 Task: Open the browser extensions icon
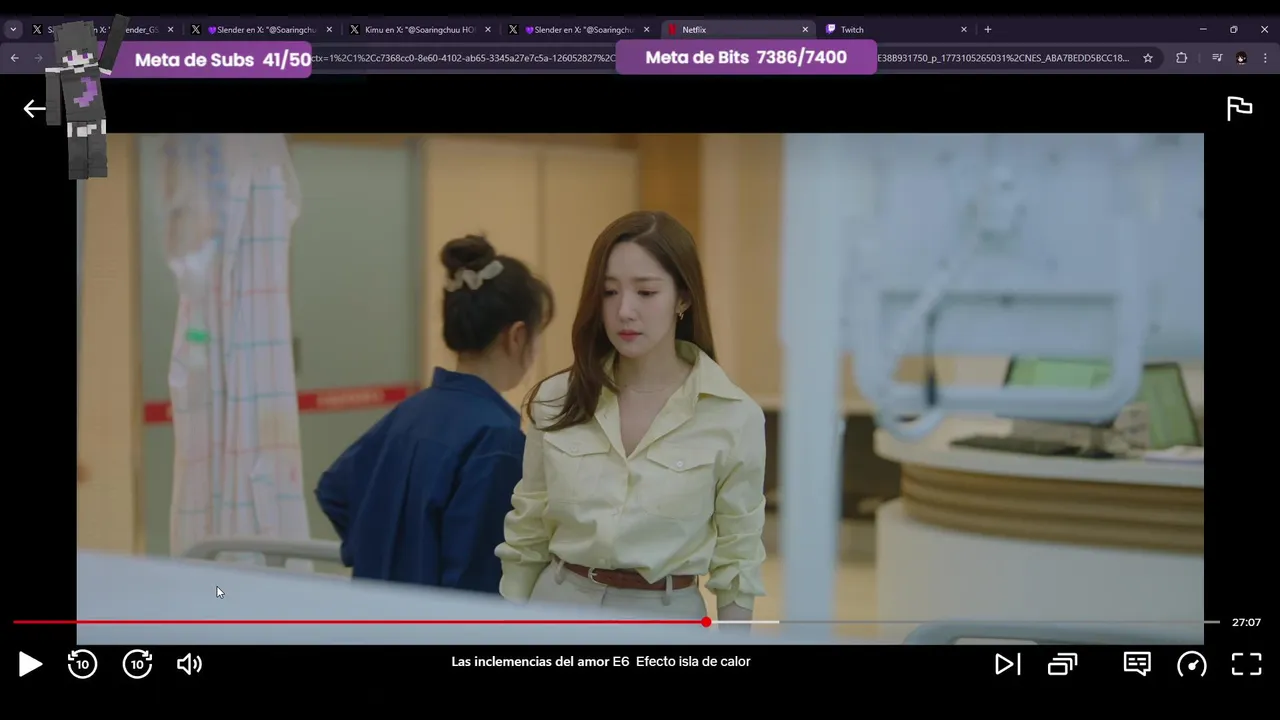[1181, 58]
